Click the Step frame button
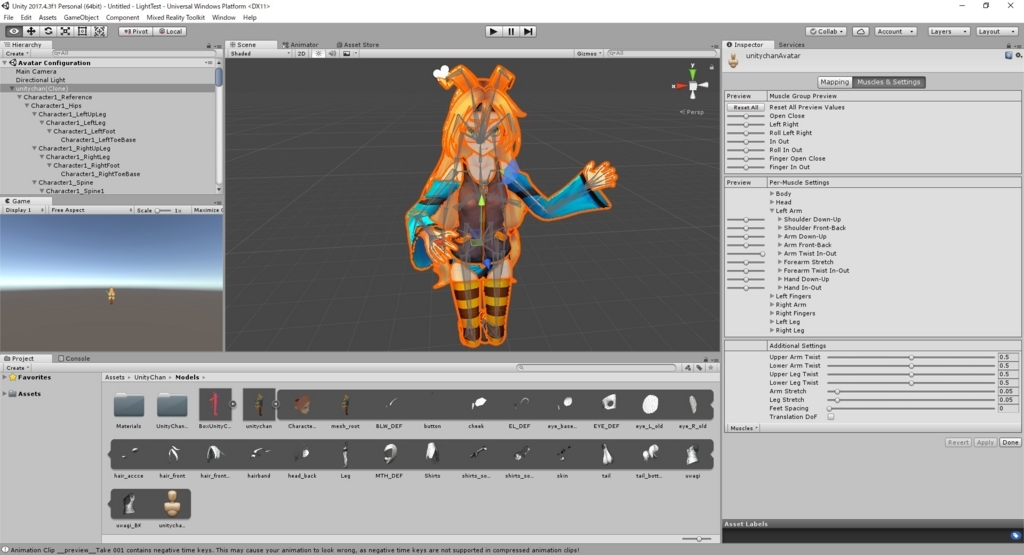The image size is (1024, 555). point(528,31)
